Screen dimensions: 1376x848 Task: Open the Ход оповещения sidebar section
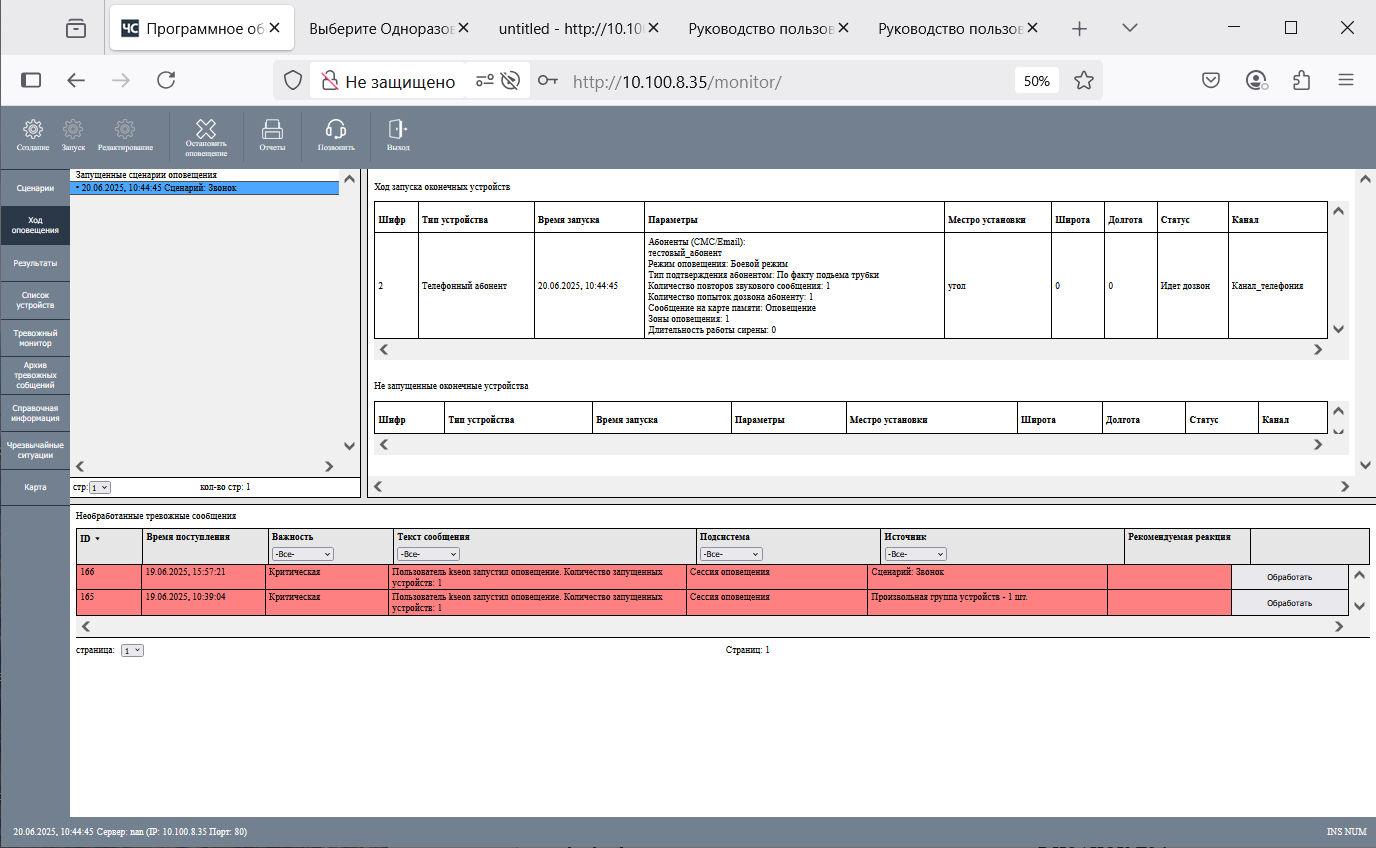[35, 225]
